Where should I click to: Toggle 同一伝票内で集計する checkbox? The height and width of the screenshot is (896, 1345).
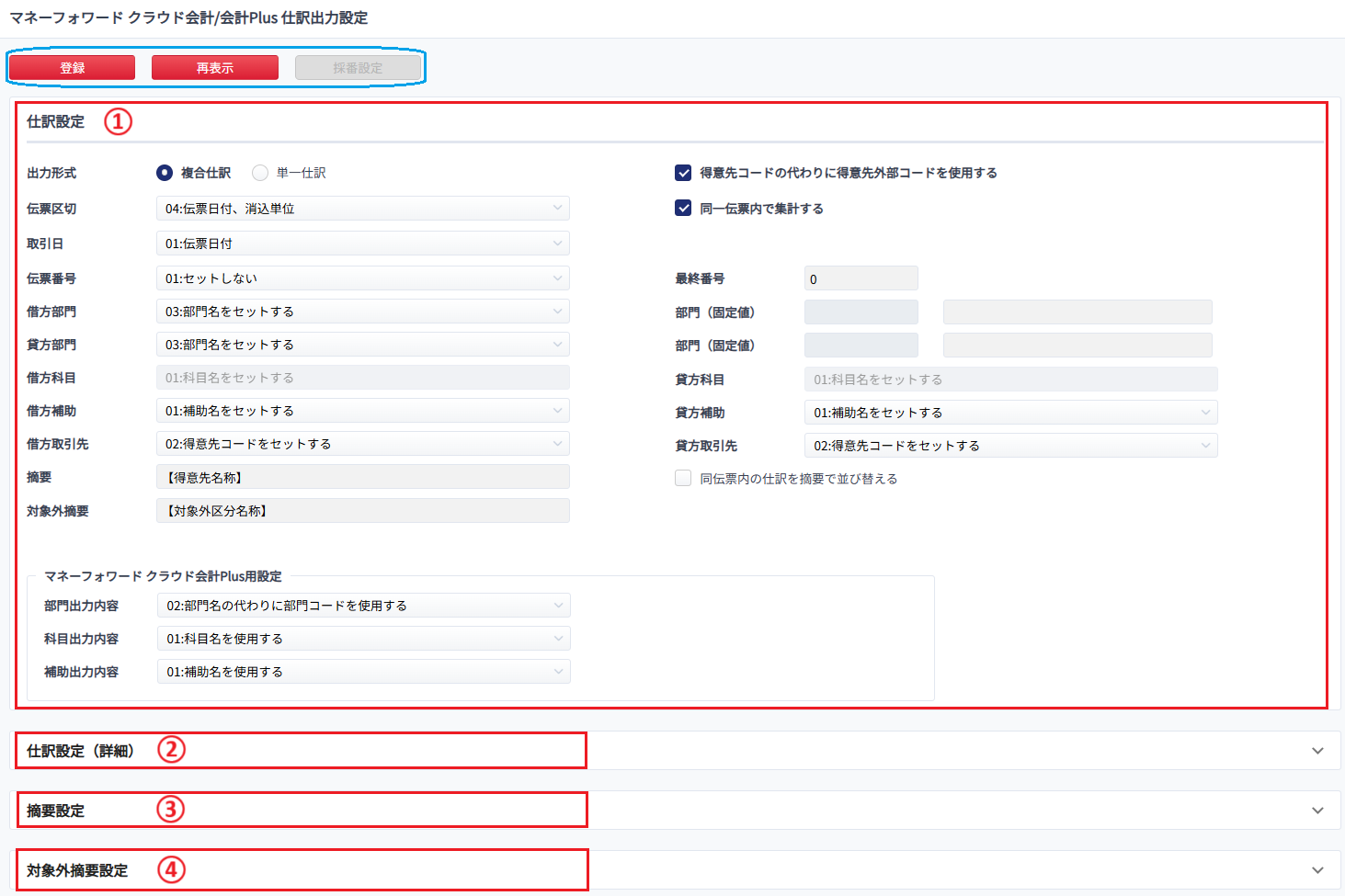[683, 209]
